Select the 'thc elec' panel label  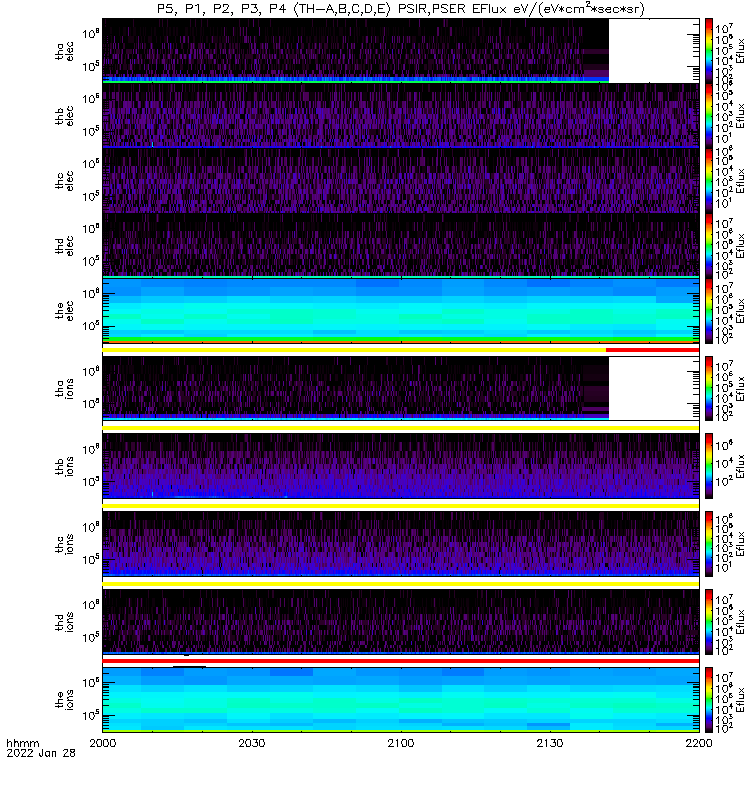coord(64,181)
